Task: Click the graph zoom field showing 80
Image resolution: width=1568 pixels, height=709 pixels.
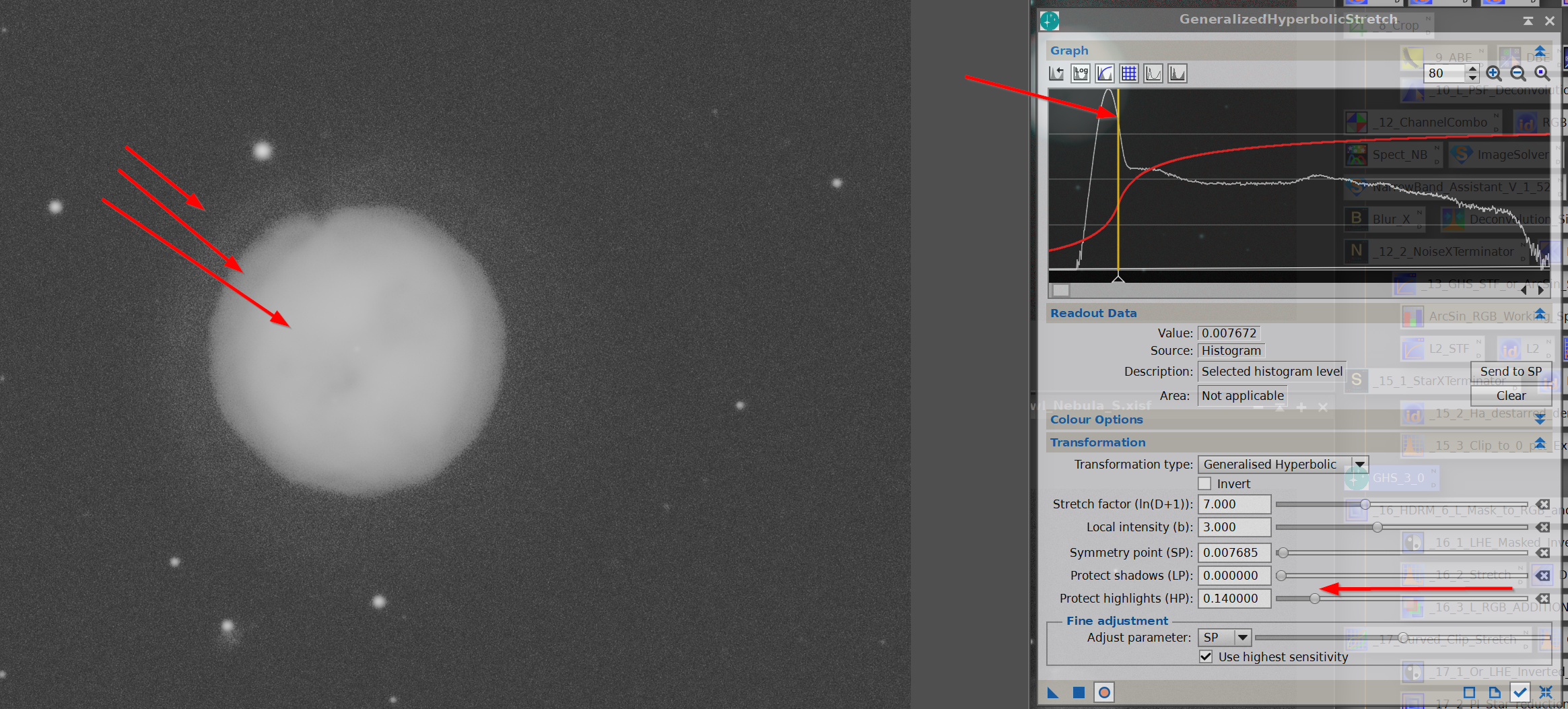Action: pyautogui.click(x=1445, y=73)
